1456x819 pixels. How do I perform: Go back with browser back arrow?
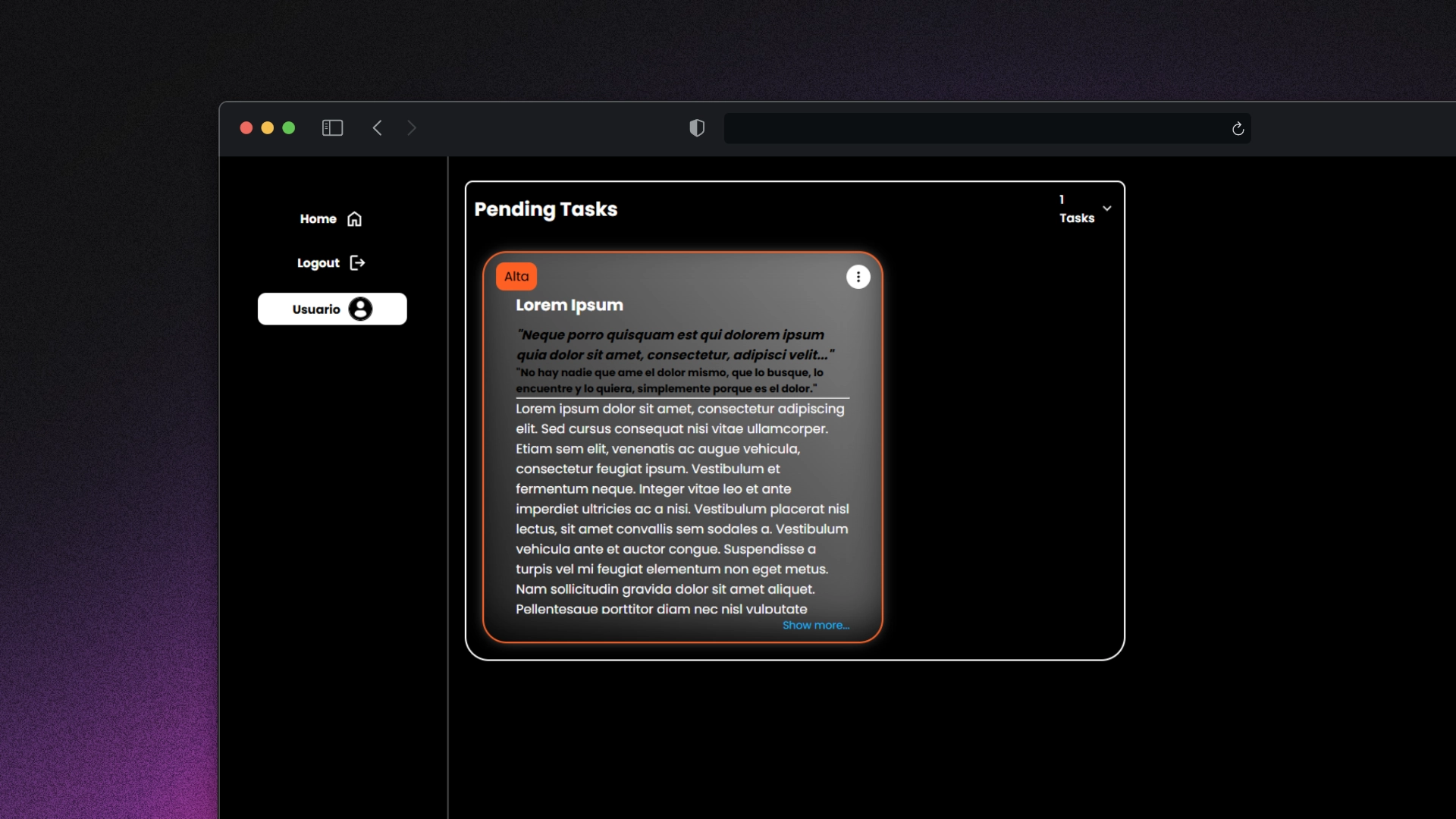pyautogui.click(x=377, y=128)
